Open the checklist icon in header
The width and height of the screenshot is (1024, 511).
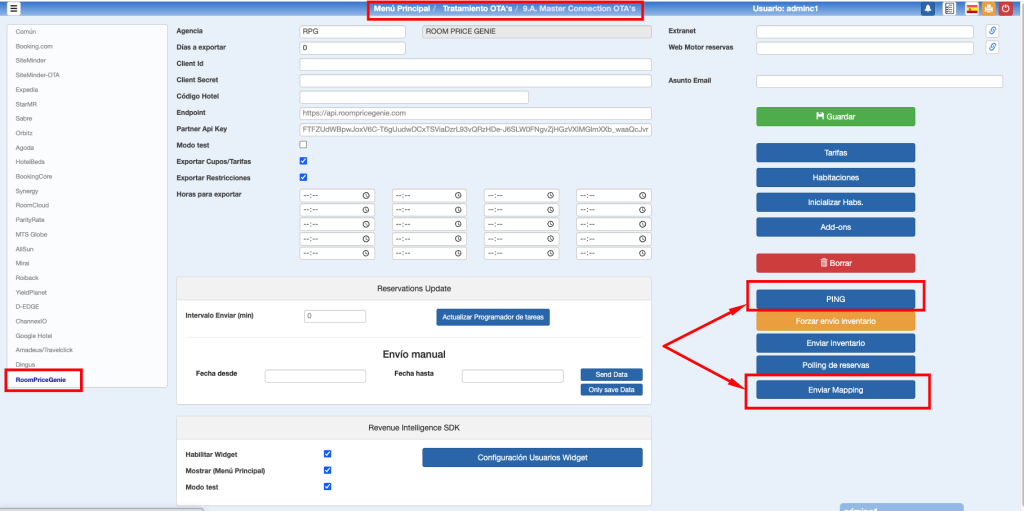pyautogui.click(x=949, y=9)
